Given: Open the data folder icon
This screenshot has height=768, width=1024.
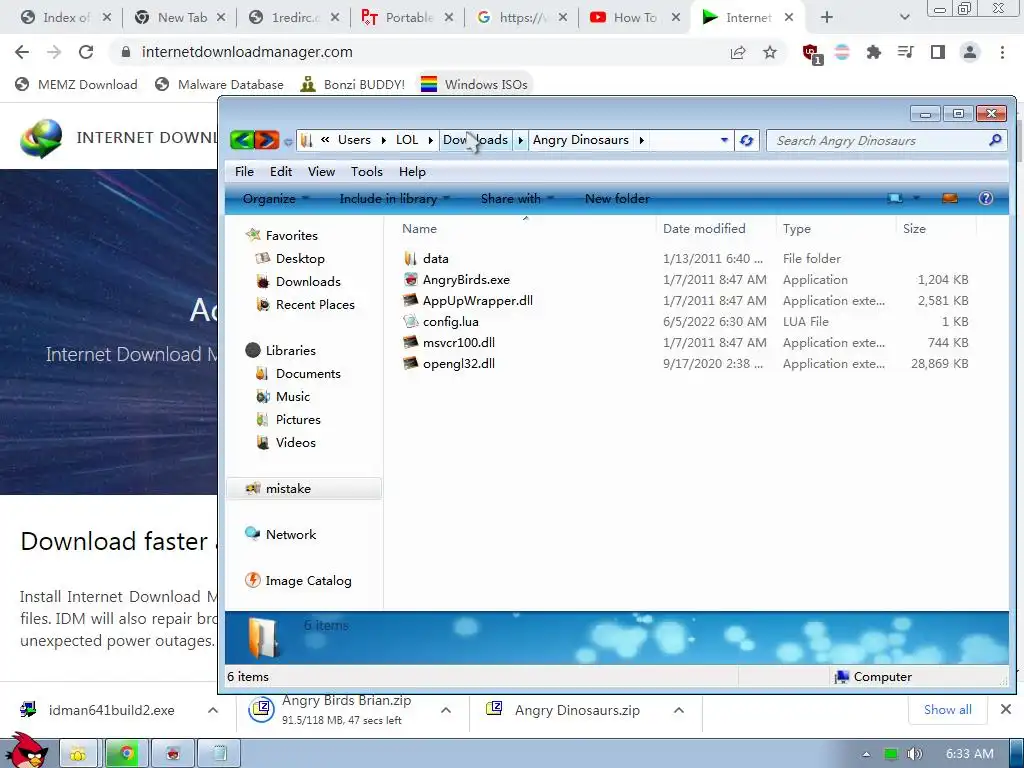Looking at the screenshot, I should click(410, 259).
